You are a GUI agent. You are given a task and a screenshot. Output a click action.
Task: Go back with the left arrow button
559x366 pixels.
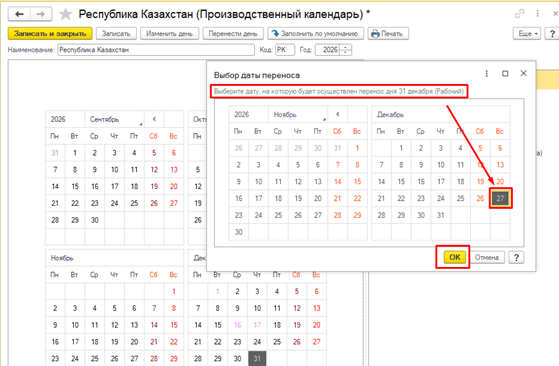coord(19,14)
